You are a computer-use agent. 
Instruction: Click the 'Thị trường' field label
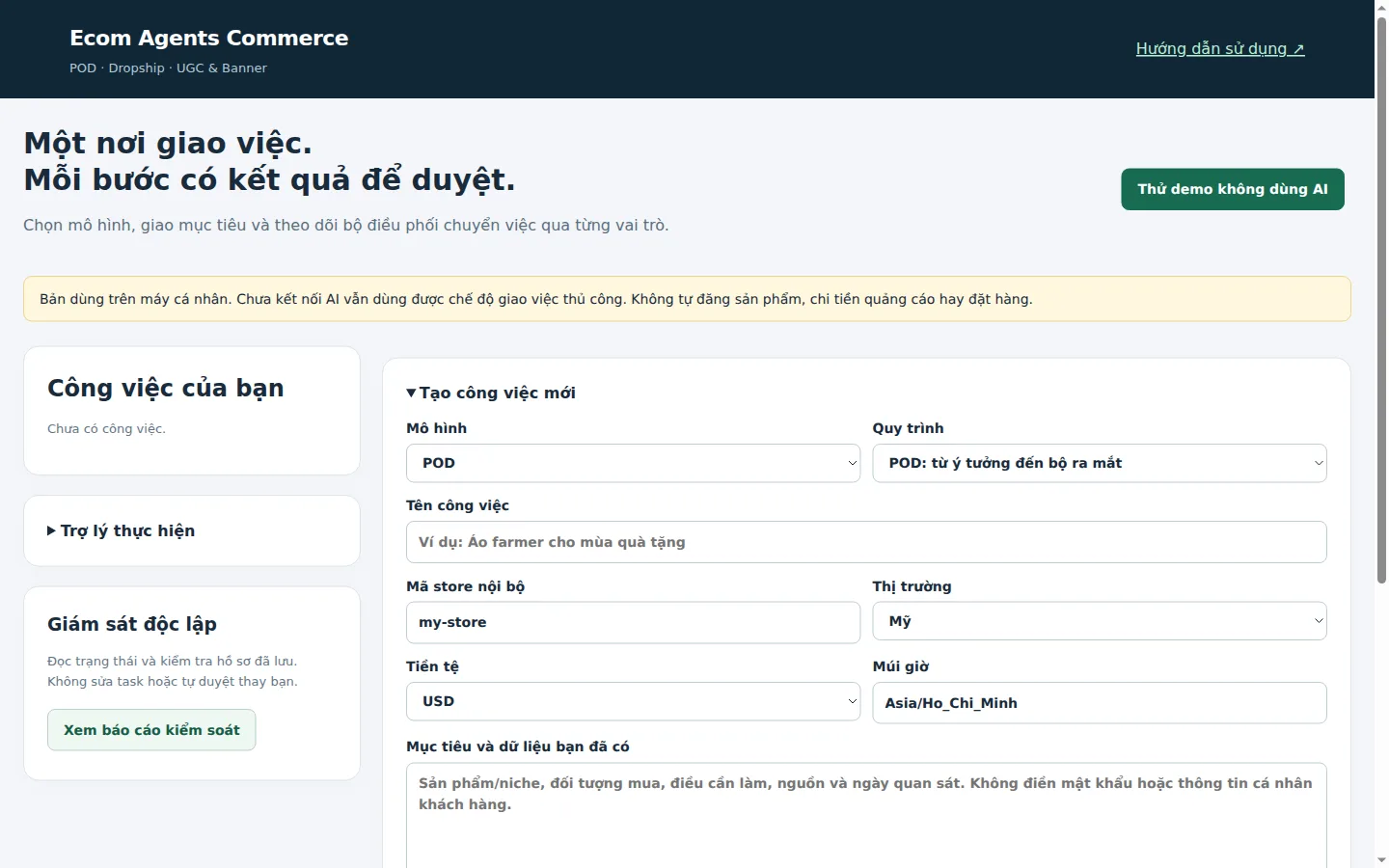pyautogui.click(x=912, y=586)
